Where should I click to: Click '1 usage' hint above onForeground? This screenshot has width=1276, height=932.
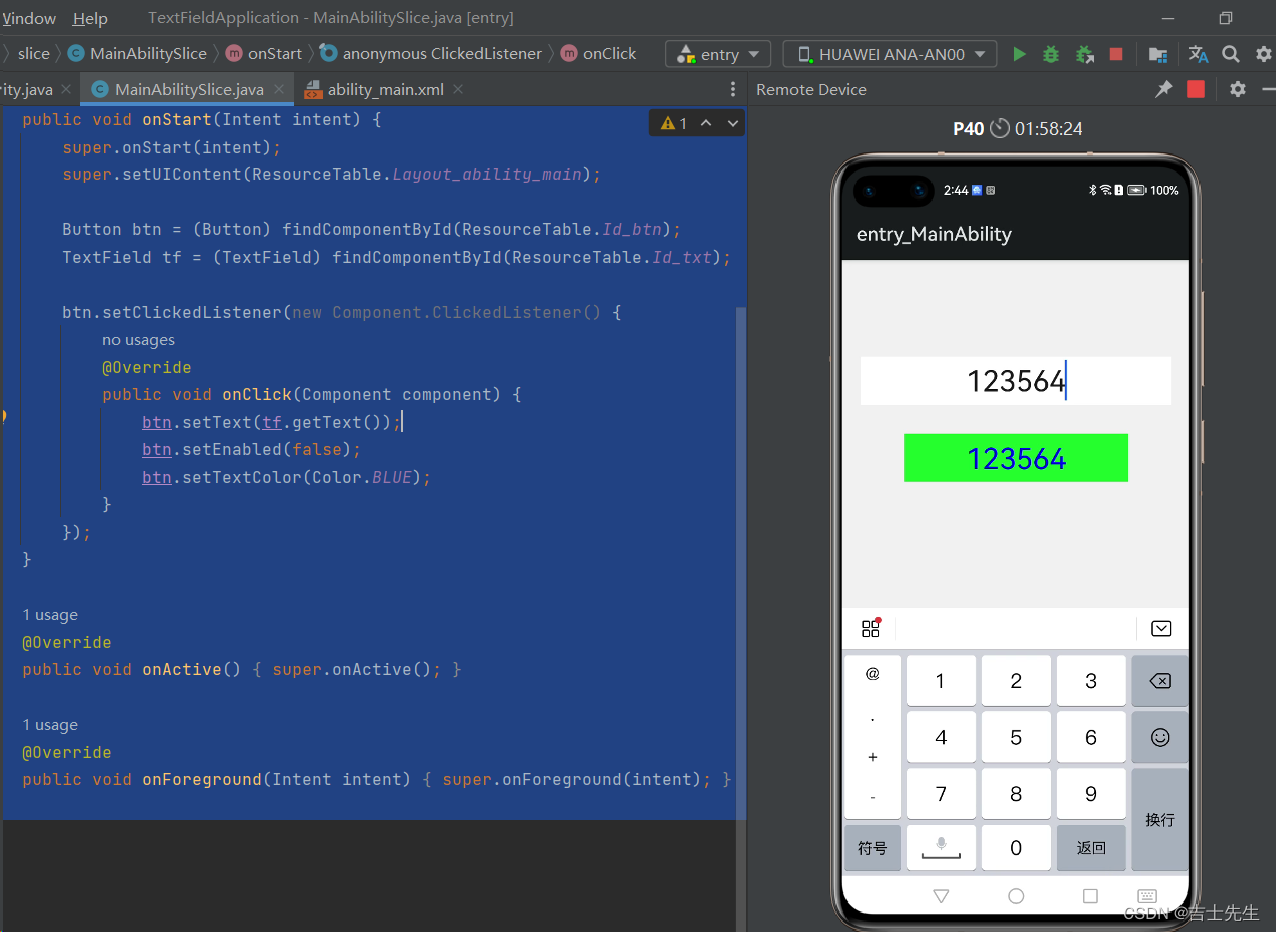[50, 725]
